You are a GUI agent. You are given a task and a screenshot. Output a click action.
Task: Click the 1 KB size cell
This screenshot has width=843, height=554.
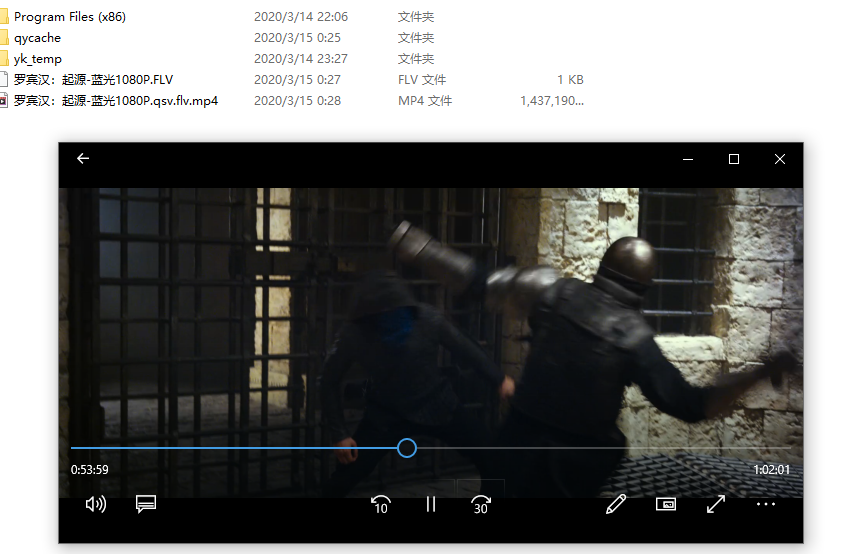pos(570,80)
